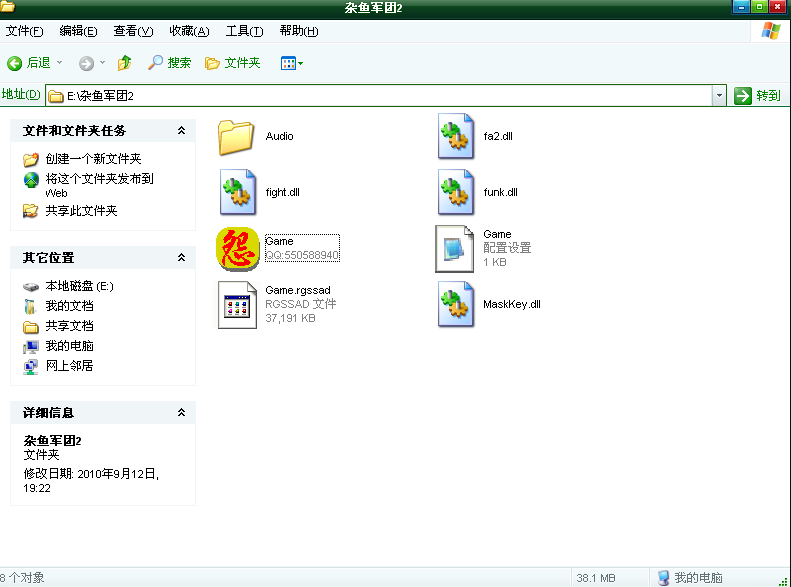
Task: Select MaskKey.dll file name
Action: [512, 304]
